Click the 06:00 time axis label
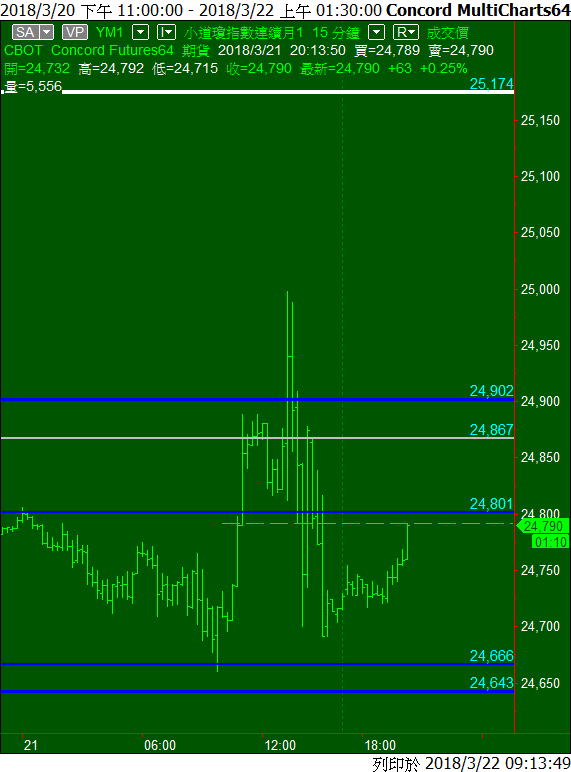This screenshot has width=571, height=772. pyautogui.click(x=160, y=745)
